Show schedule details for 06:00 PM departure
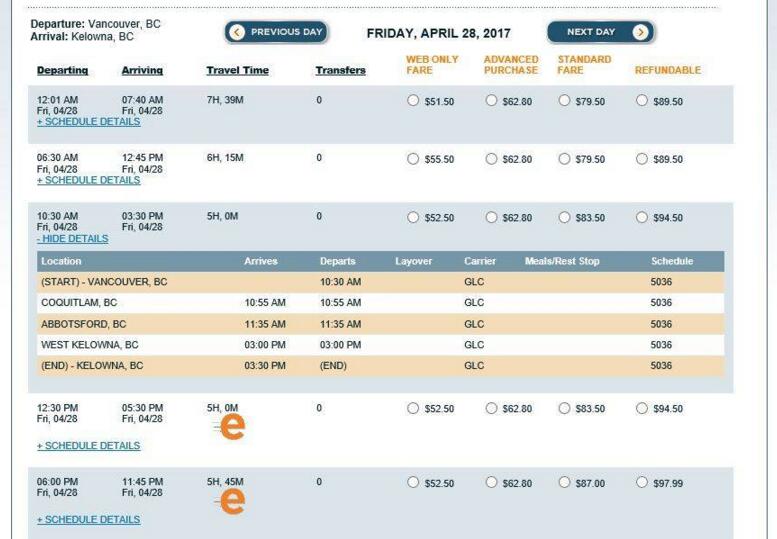The image size is (777, 539). (88, 520)
